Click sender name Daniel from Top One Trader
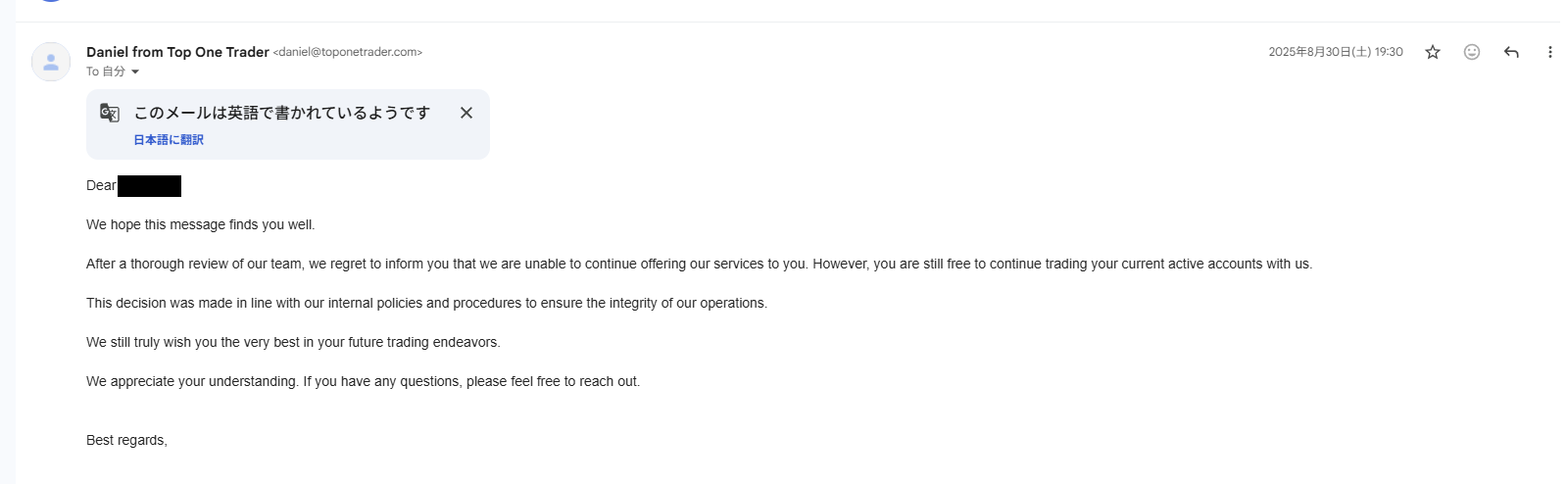 pyautogui.click(x=177, y=52)
